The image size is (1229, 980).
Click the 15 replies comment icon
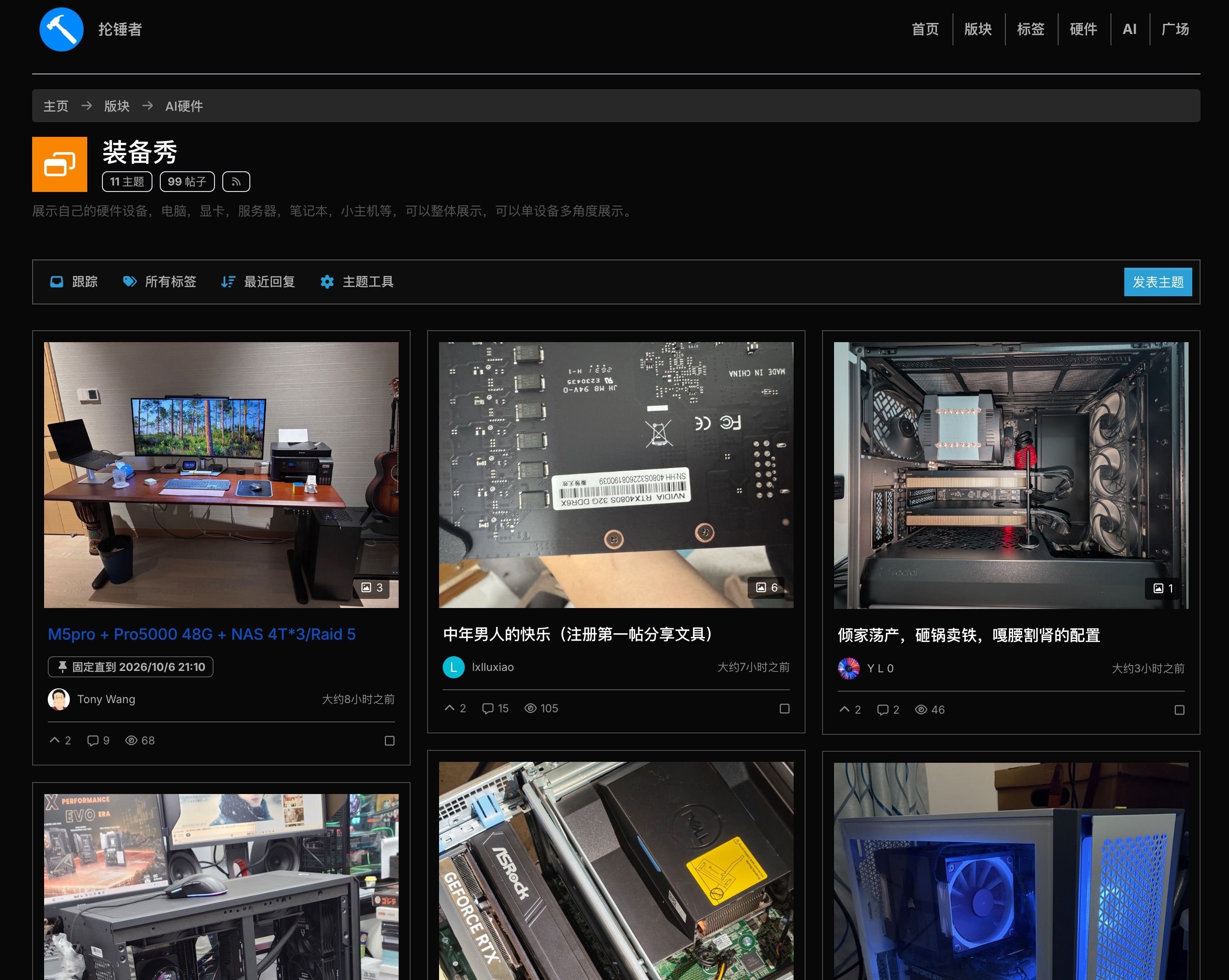point(488,708)
